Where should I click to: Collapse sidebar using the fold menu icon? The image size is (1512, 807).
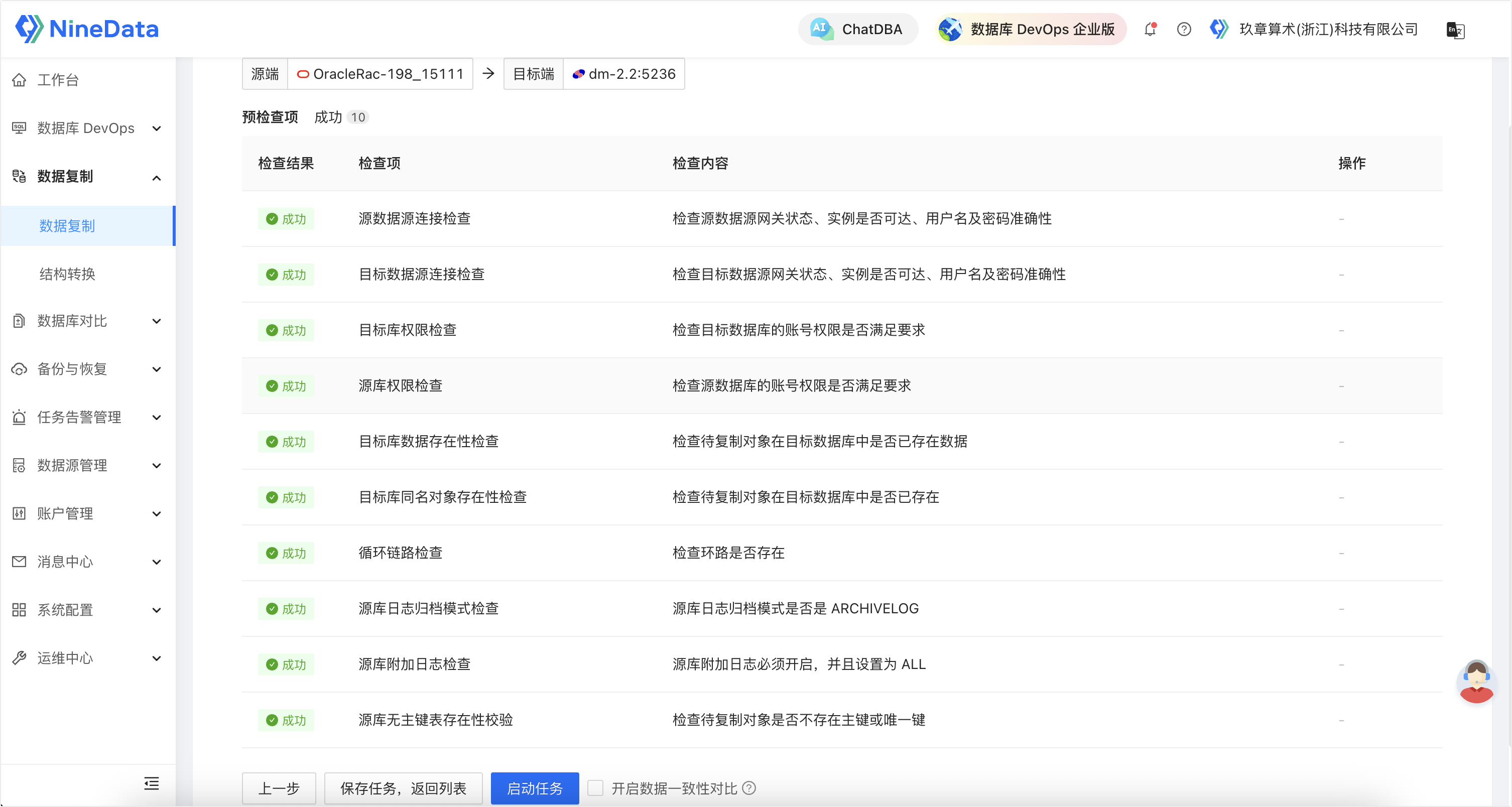pyautogui.click(x=152, y=783)
